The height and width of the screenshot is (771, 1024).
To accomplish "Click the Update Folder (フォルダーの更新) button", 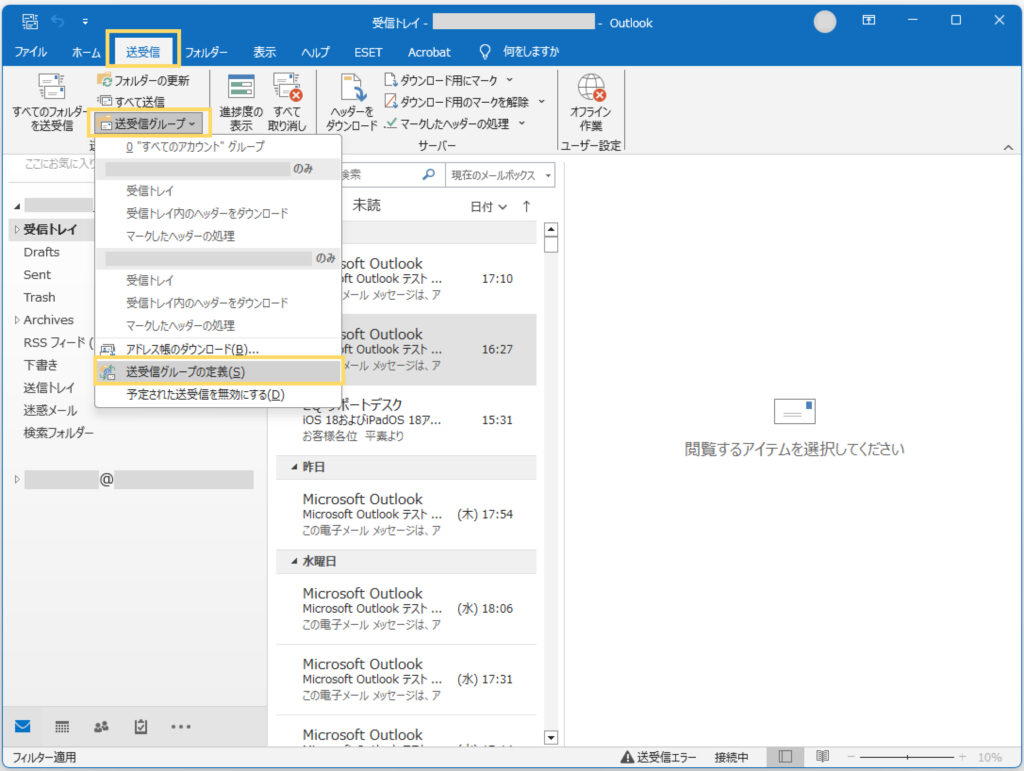I will [143, 80].
